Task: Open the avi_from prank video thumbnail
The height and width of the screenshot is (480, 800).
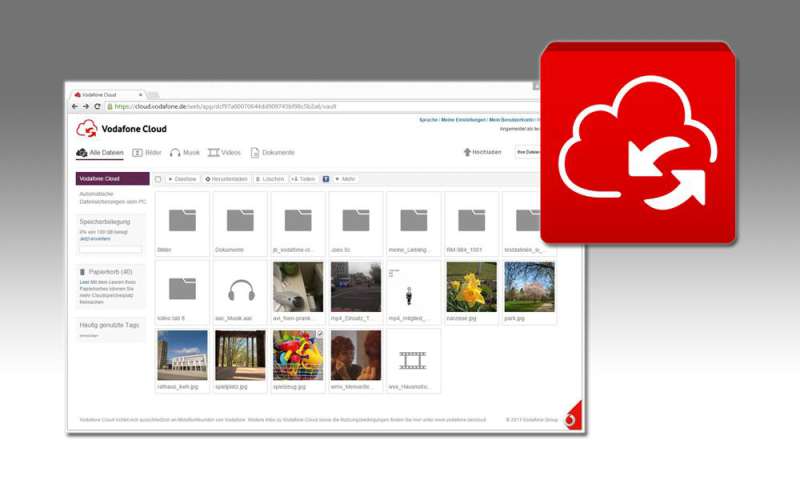Action: (298, 287)
